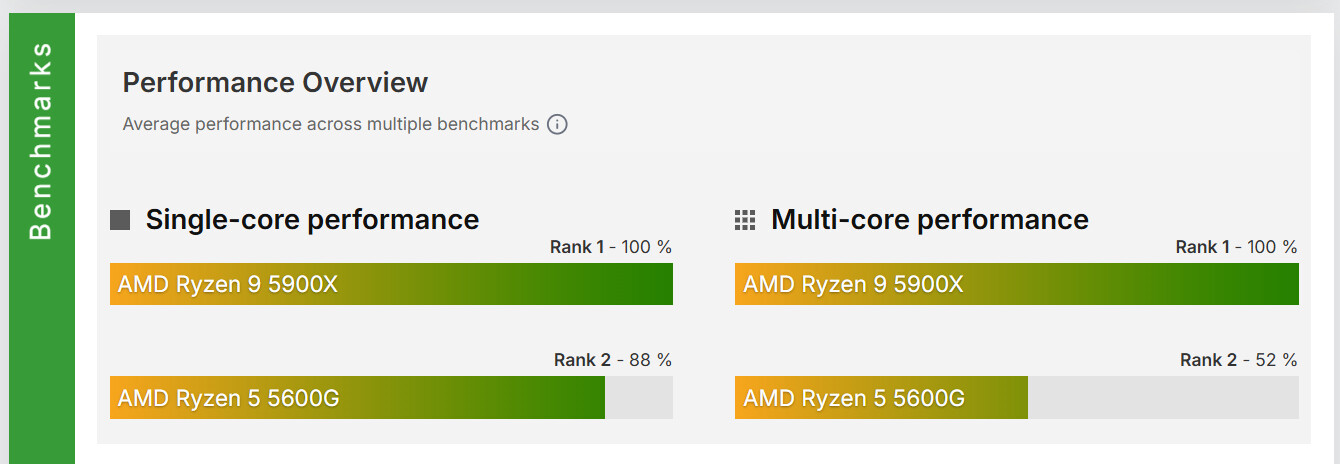Select the AMD Ryzen 5 5600G multi-core name

pyautogui.click(x=854, y=398)
